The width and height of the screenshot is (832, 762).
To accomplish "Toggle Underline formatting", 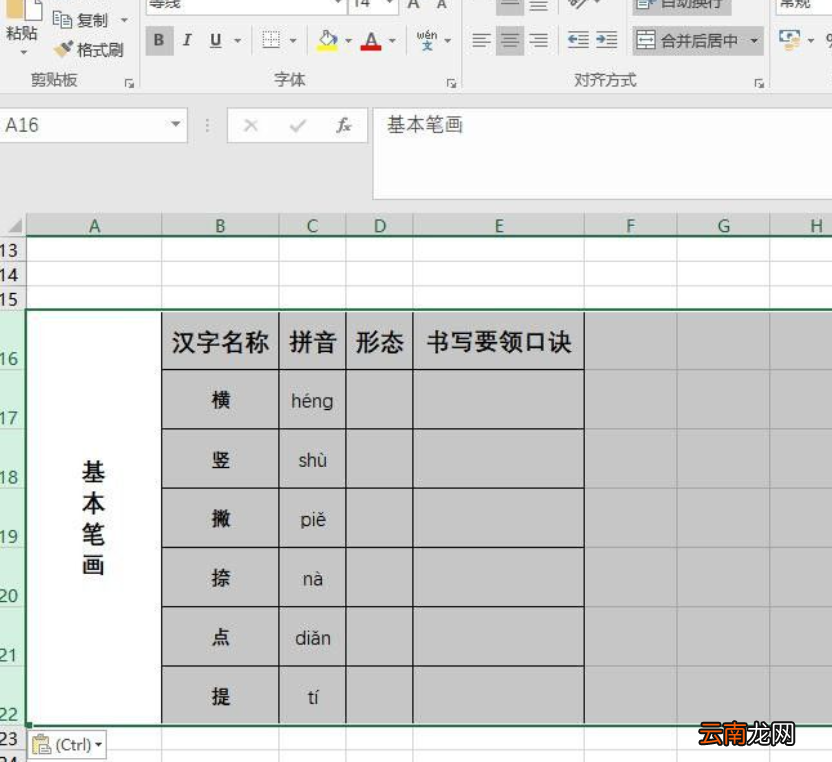I will coord(215,40).
